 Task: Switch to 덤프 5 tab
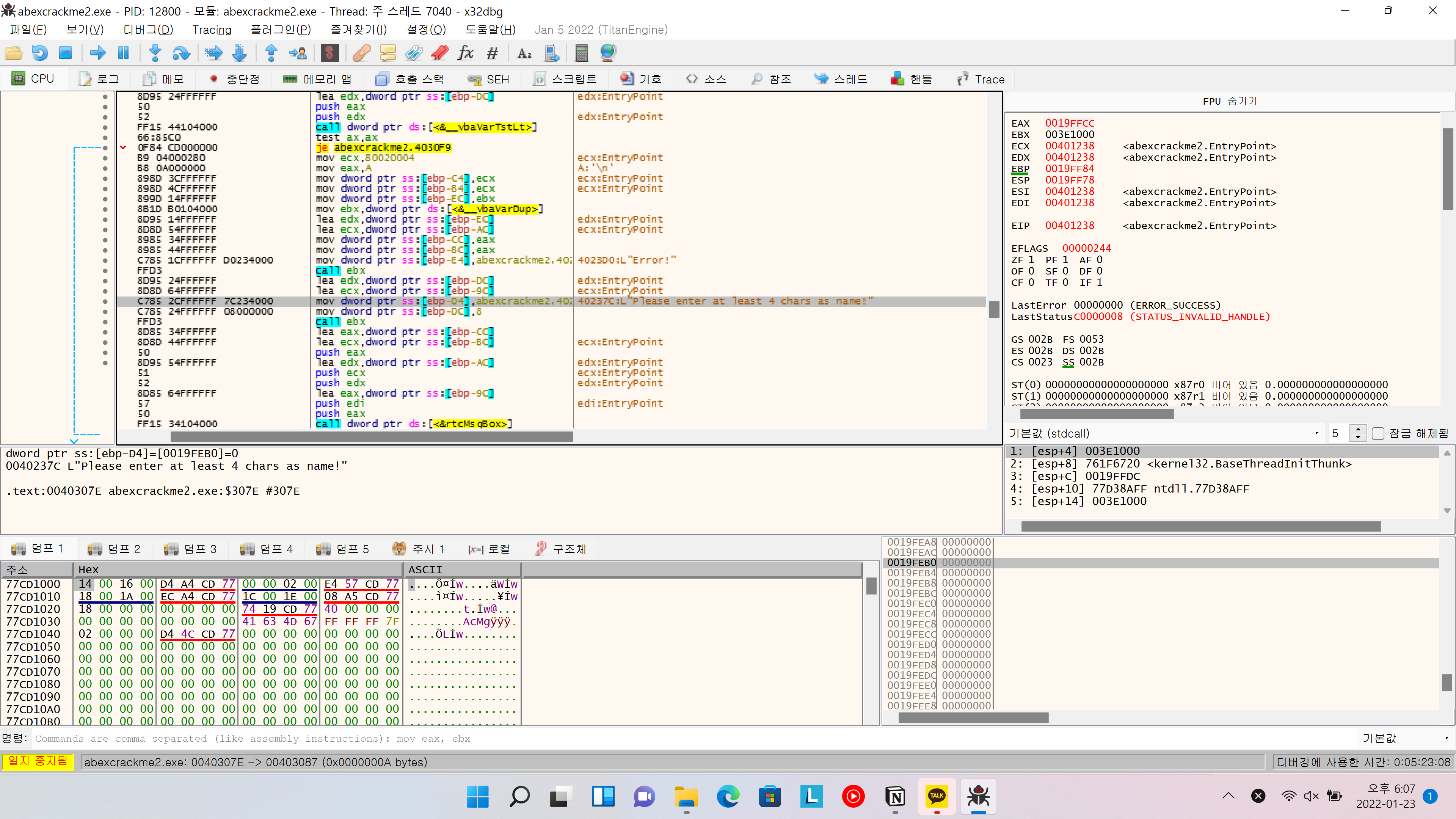coord(343,549)
